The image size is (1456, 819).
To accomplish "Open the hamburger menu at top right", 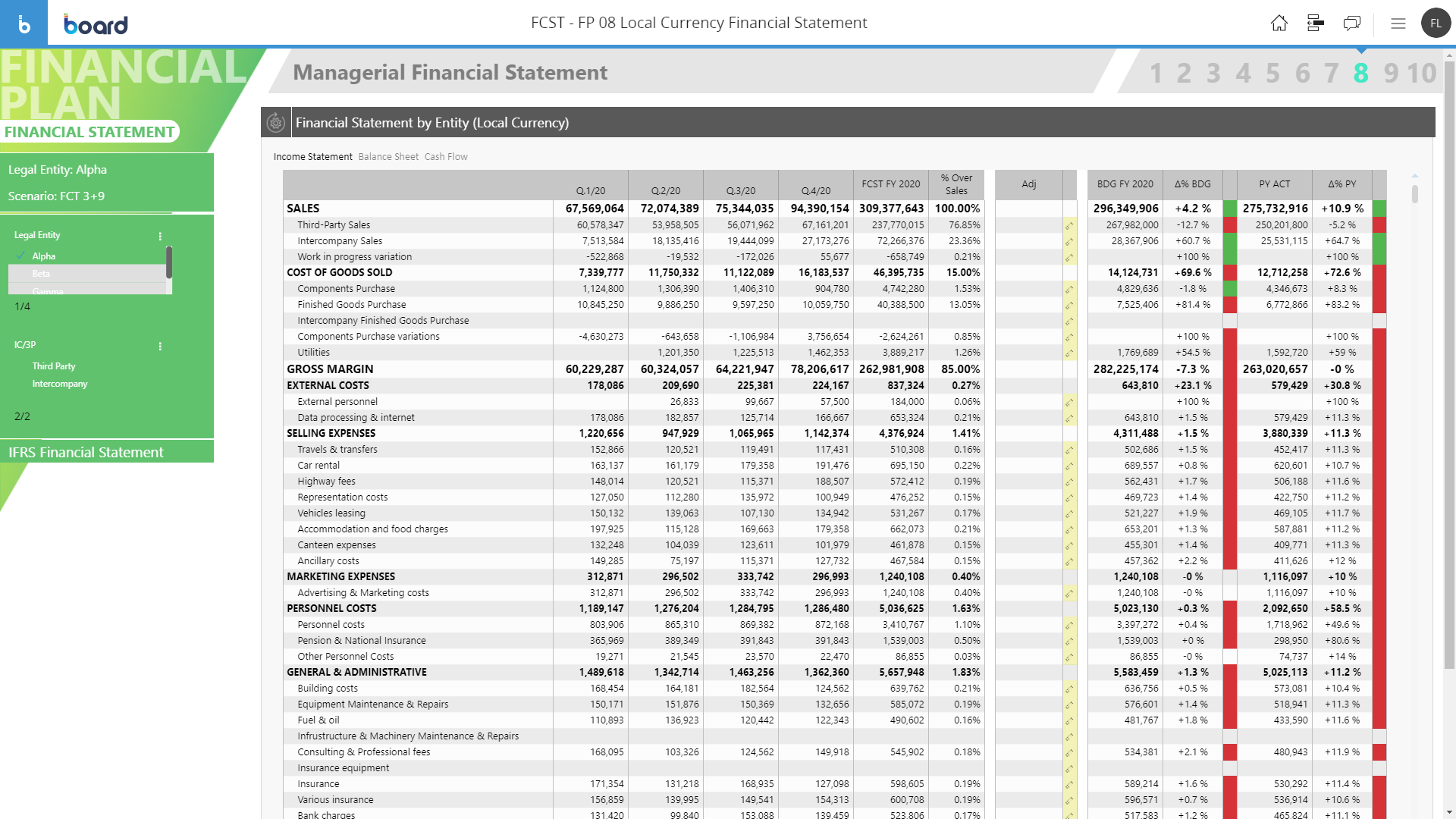I will coord(1398,24).
